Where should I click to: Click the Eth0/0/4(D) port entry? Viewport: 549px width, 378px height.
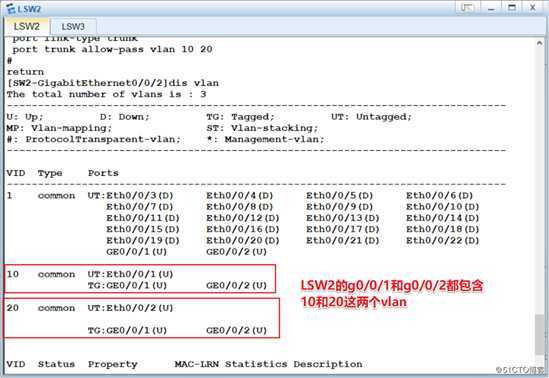coord(239,196)
